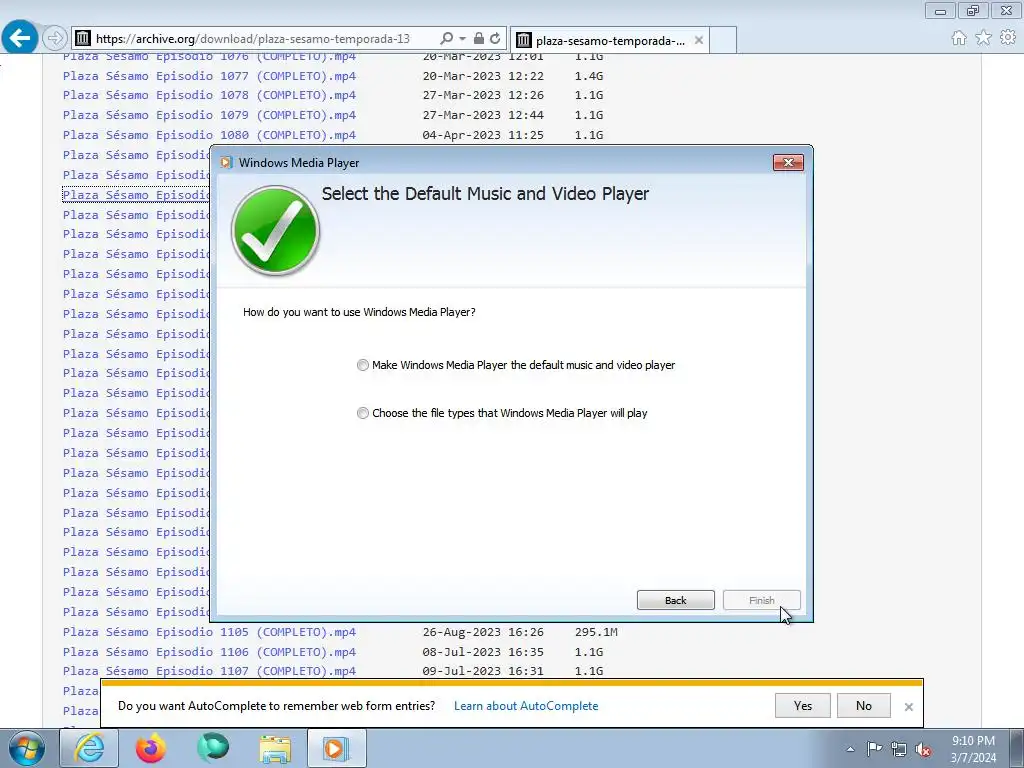Select Choose the file types option

(x=502, y=413)
